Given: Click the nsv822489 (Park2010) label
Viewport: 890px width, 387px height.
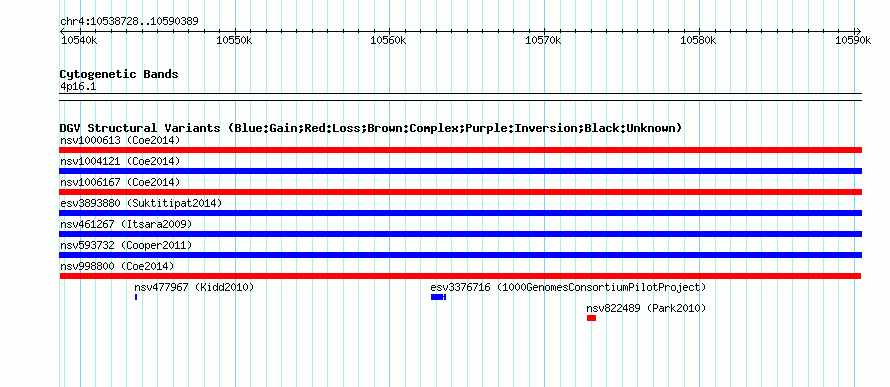Looking at the screenshot, I should click(x=646, y=308).
